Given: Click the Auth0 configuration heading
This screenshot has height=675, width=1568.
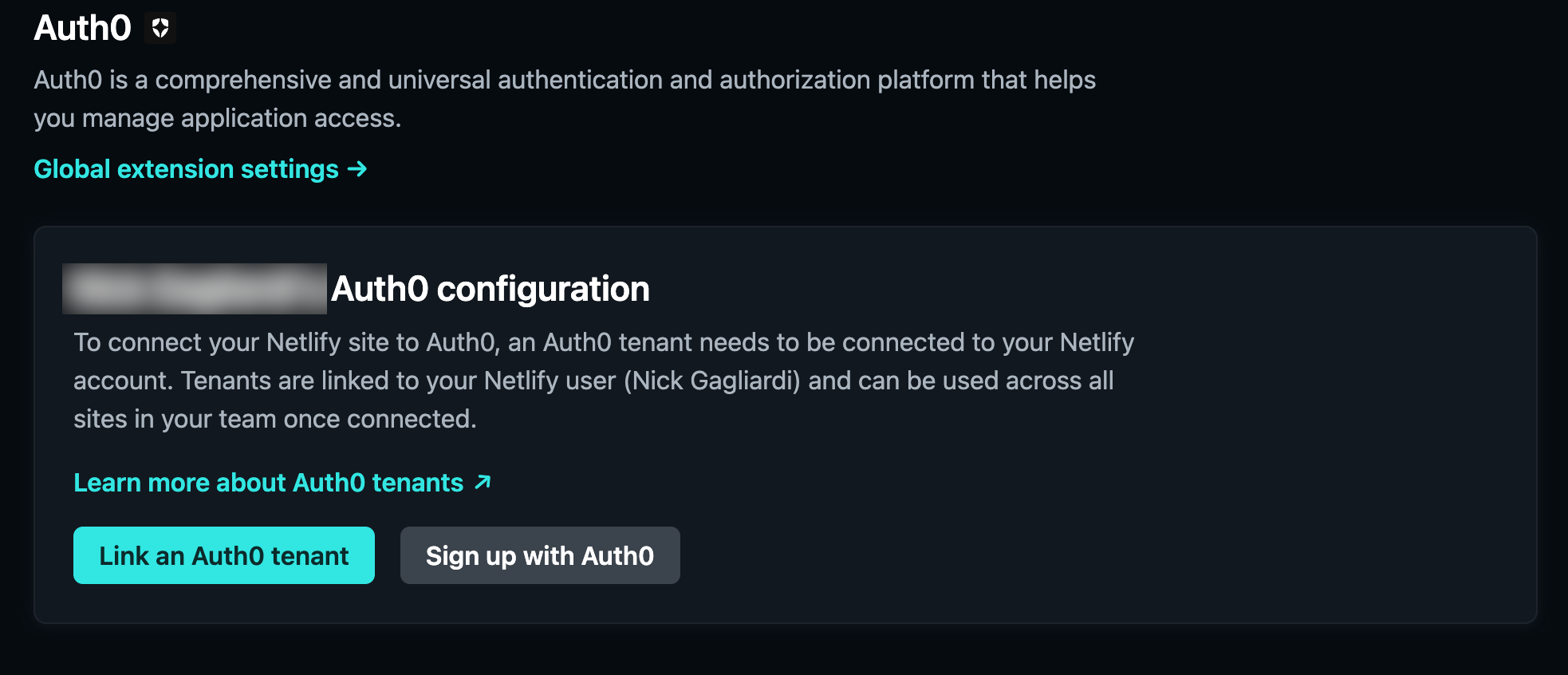Looking at the screenshot, I should tap(490, 289).
